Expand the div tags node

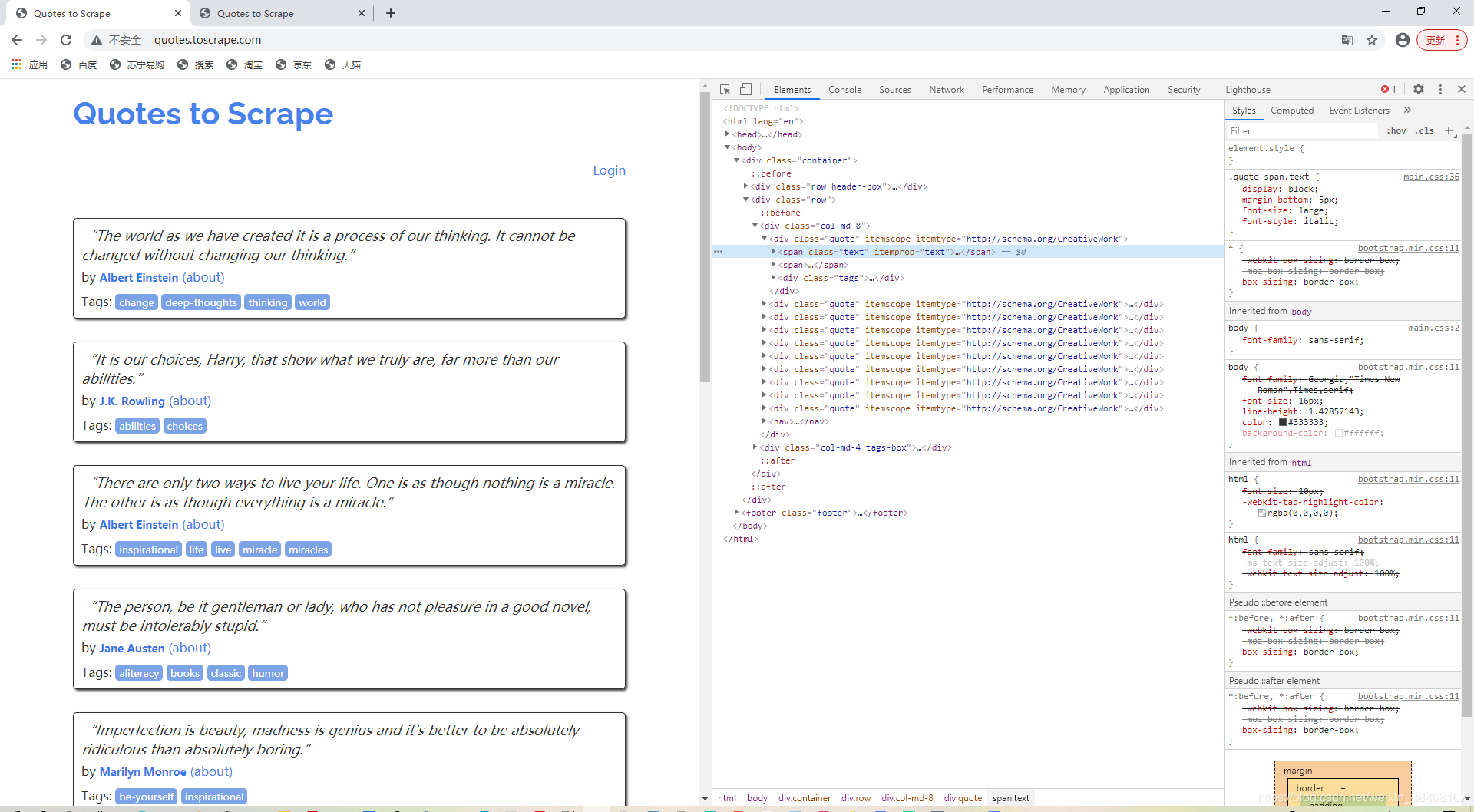tap(773, 278)
